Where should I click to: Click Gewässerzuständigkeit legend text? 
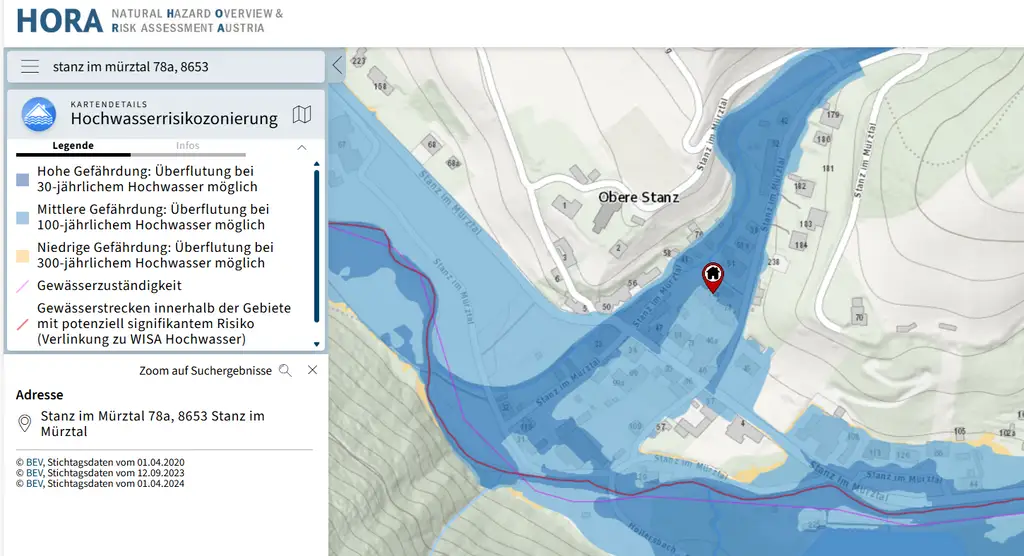point(109,286)
